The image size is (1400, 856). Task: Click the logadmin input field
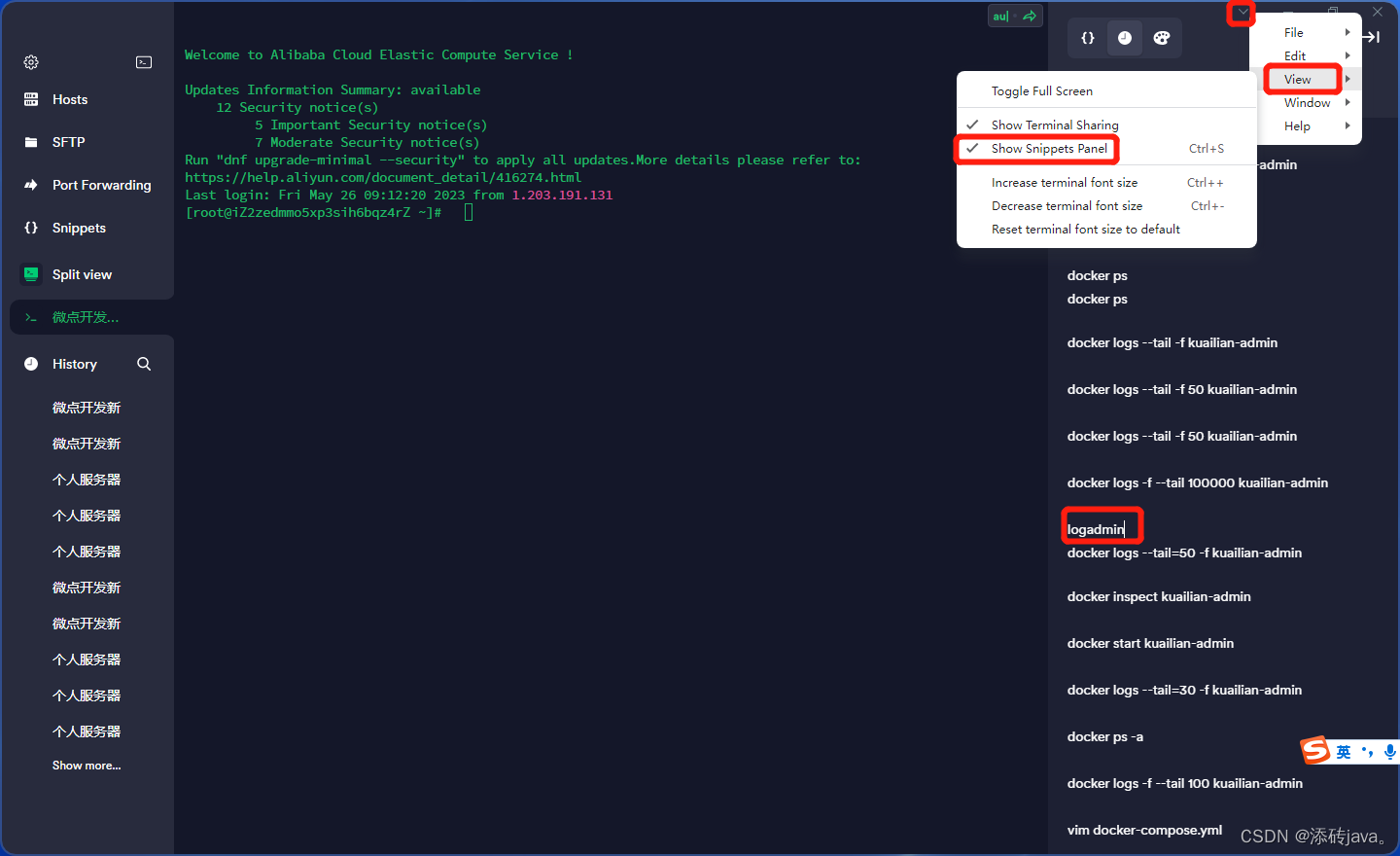pyautogui.click(x=1102, y=526)
